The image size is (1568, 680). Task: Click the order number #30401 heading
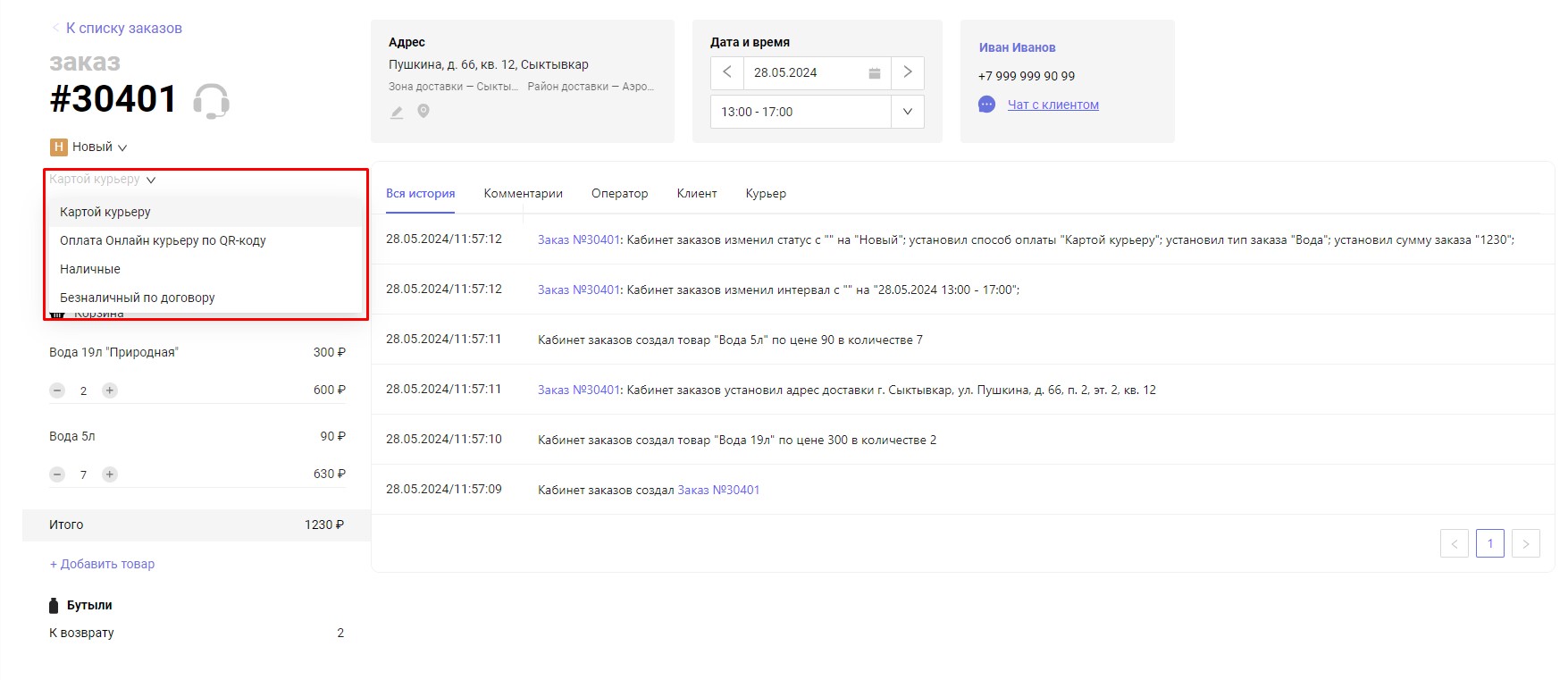point(113,98)
